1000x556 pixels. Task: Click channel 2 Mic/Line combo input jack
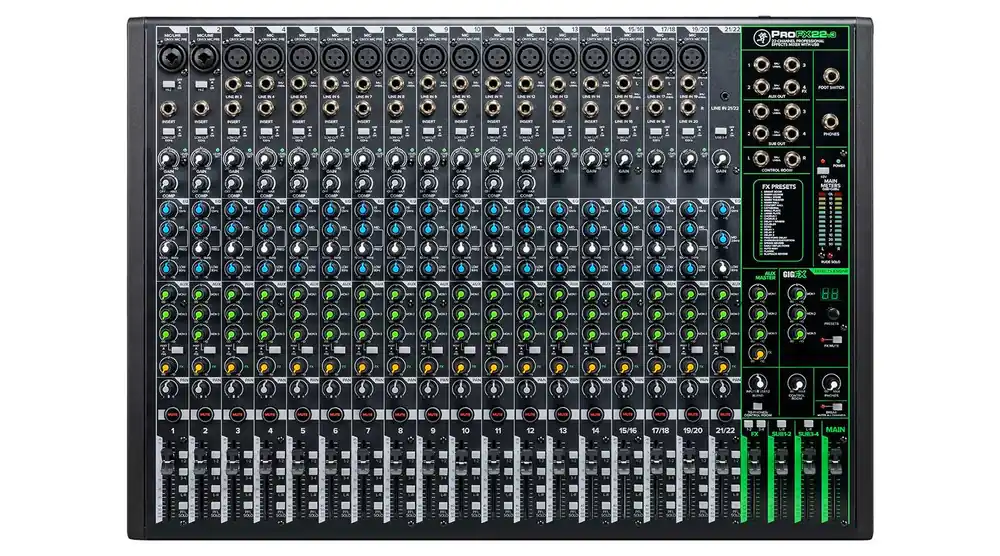[205, 58]
